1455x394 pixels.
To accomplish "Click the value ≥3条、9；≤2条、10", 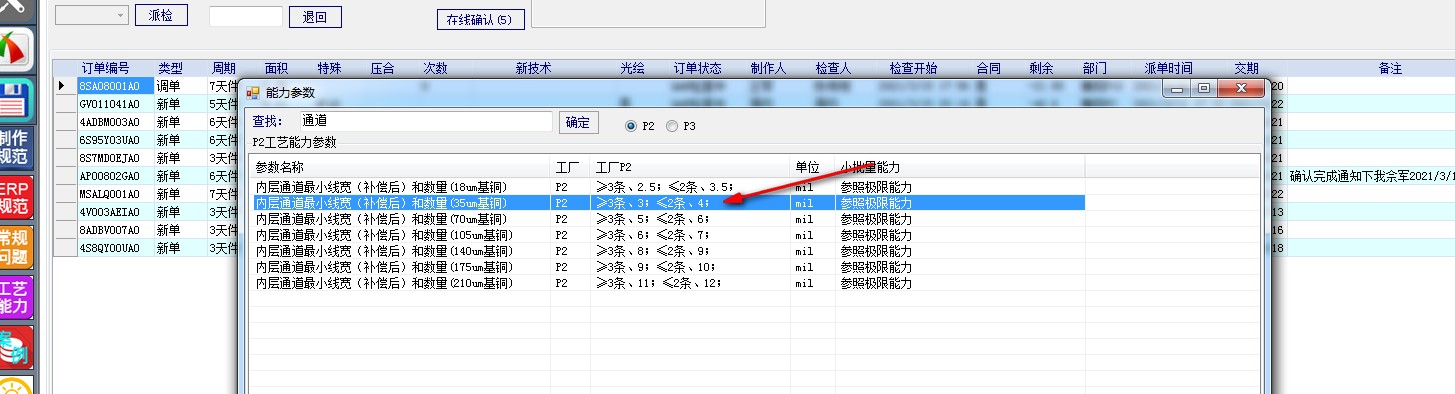I will (656, 267).
